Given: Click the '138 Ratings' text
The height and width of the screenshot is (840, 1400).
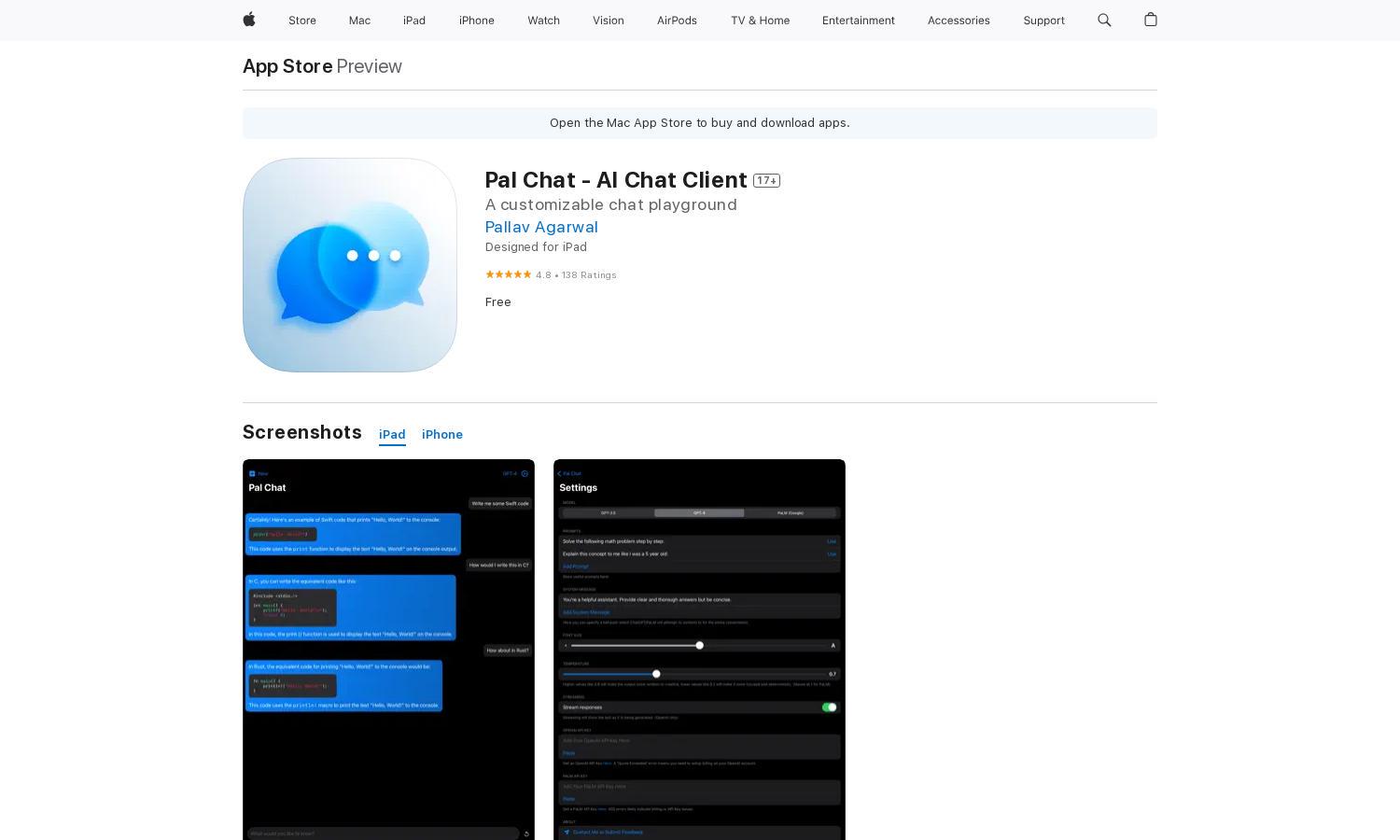Looking at the screenshot, I should [589, 275].
